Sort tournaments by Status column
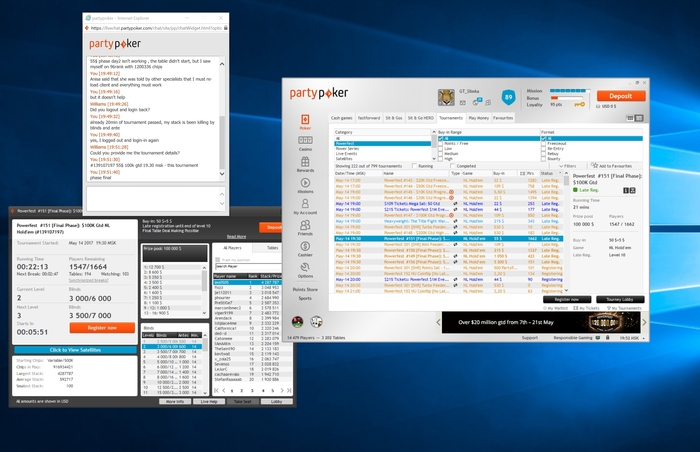Screen dimensions: 700x452 tap(550, 173)
